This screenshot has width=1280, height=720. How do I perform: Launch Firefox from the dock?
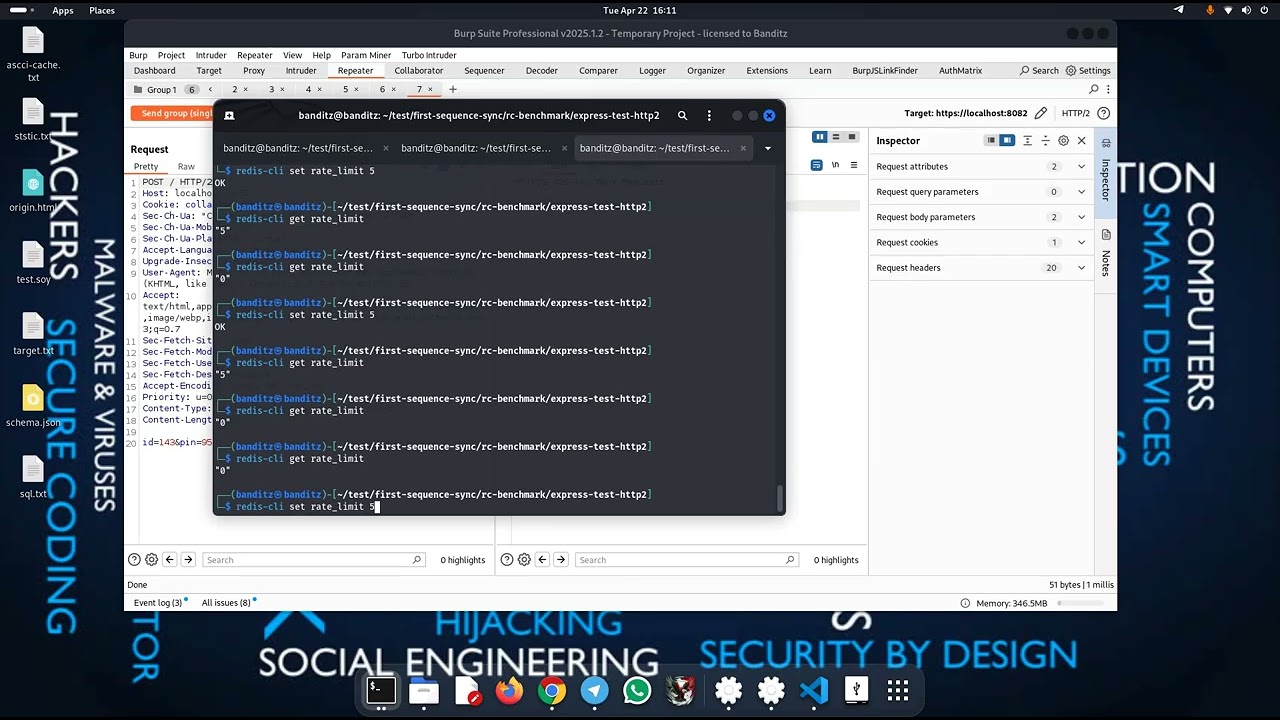509,690
